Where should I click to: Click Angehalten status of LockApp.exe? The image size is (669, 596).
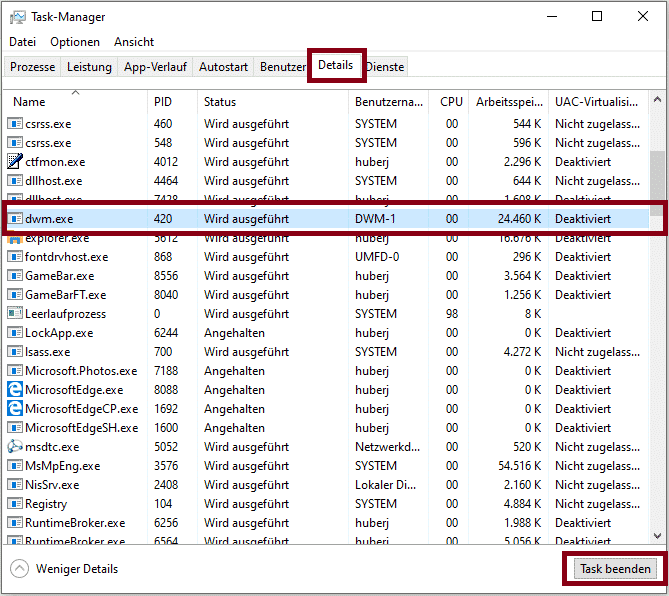click(234, 332)
